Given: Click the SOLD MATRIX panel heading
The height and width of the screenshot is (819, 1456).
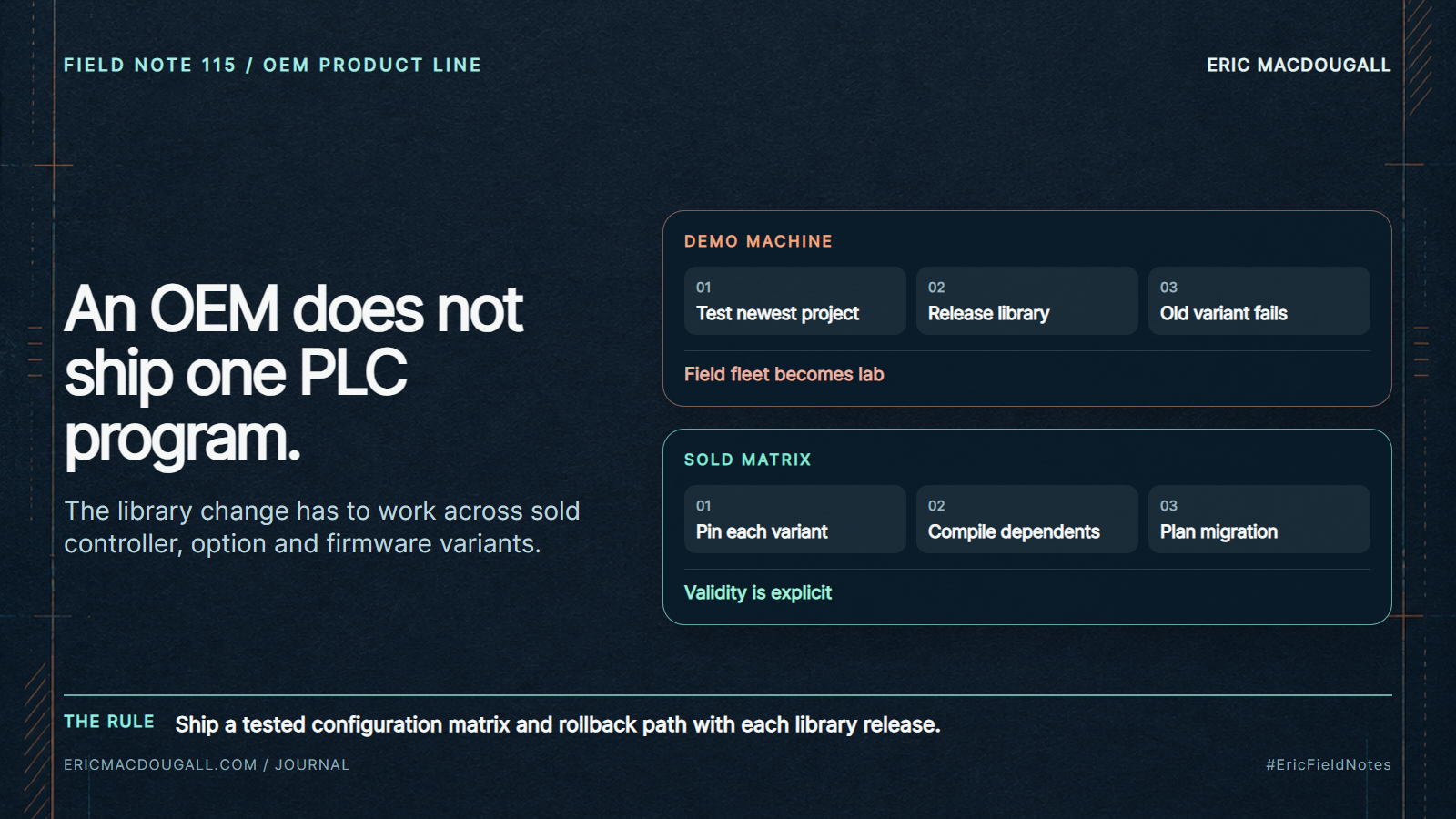Looking at the screenshot, I should (x=747, y=460).
